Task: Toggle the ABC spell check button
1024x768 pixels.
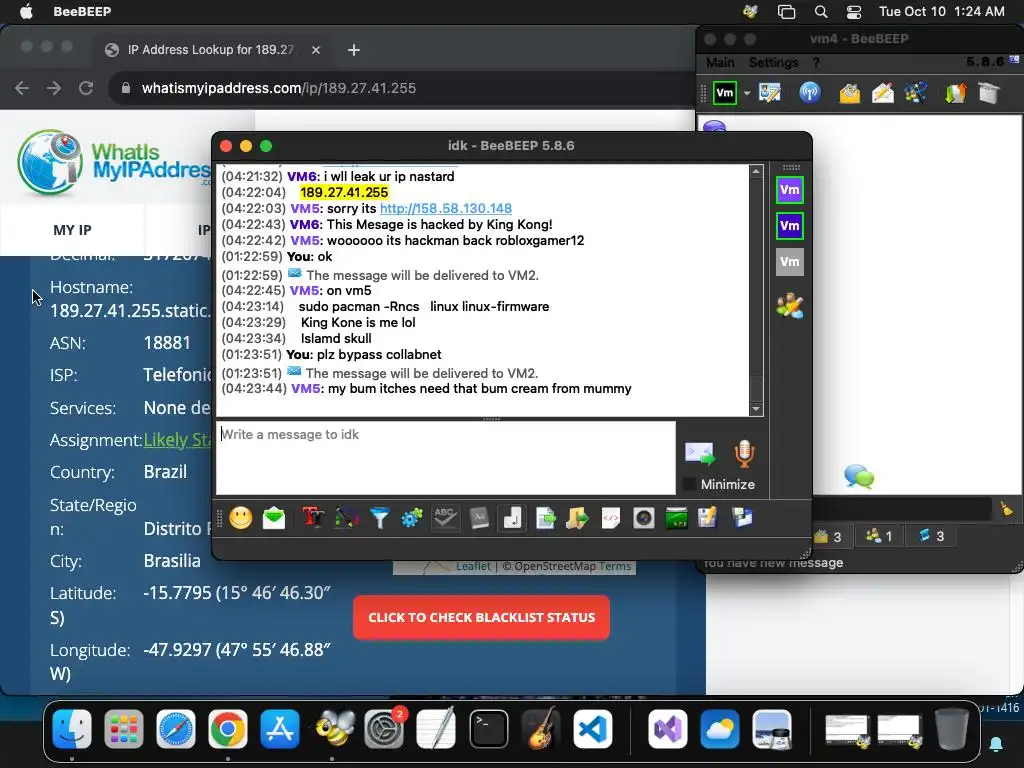Action: coord(445,519)
